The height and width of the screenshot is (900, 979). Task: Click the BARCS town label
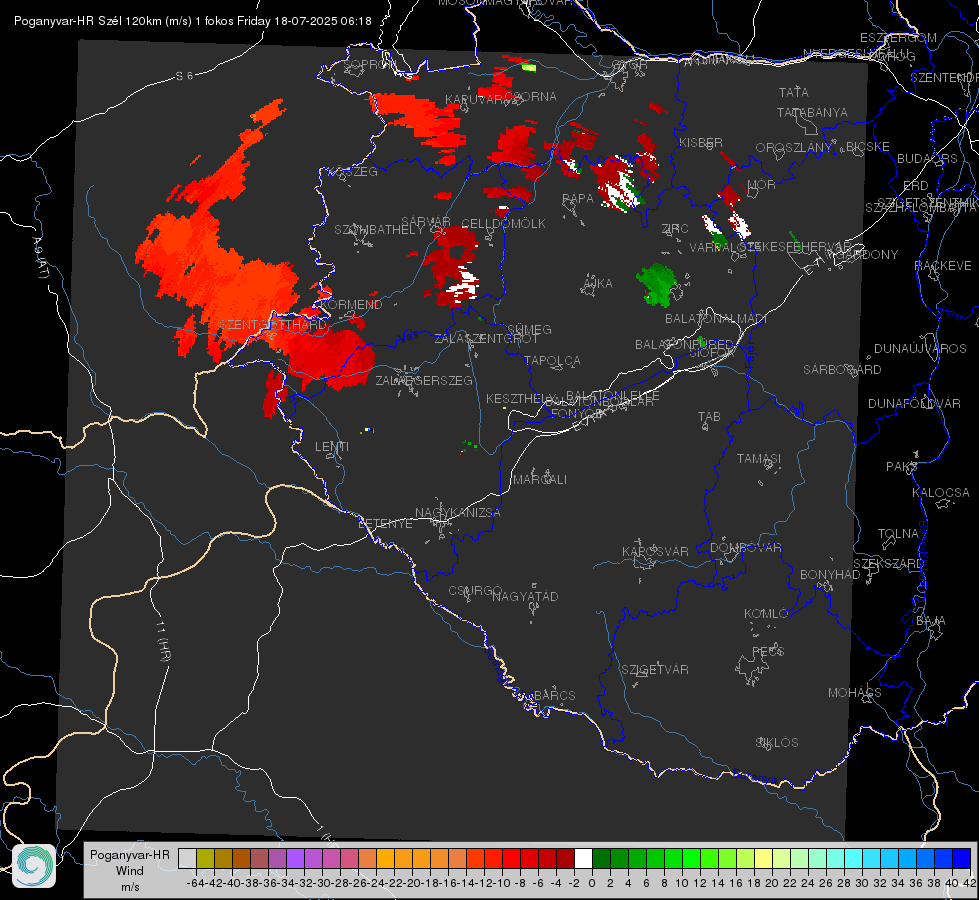coord(554,695)
